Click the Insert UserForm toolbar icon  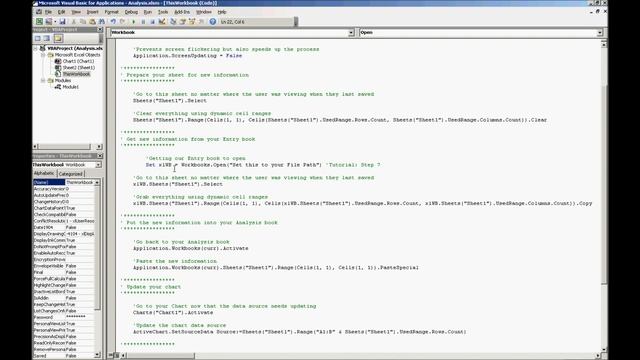pyautogui.click(x=49, y=22)
